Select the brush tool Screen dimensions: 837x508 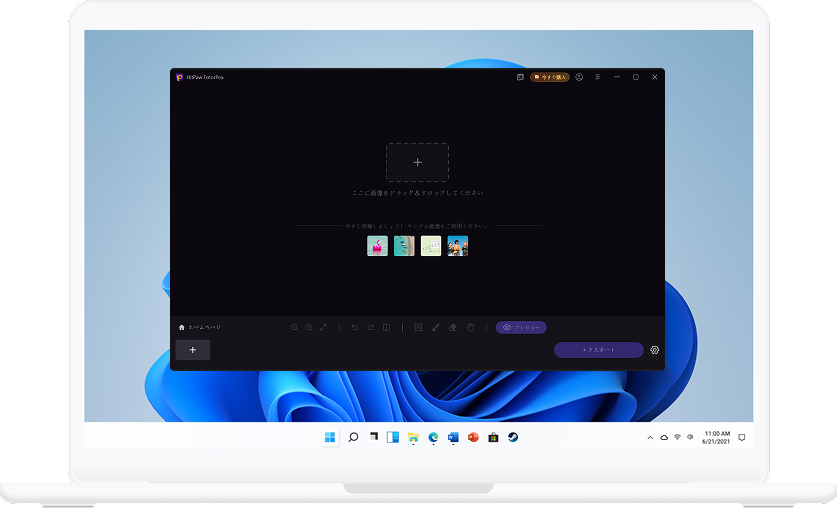[436, 328]
